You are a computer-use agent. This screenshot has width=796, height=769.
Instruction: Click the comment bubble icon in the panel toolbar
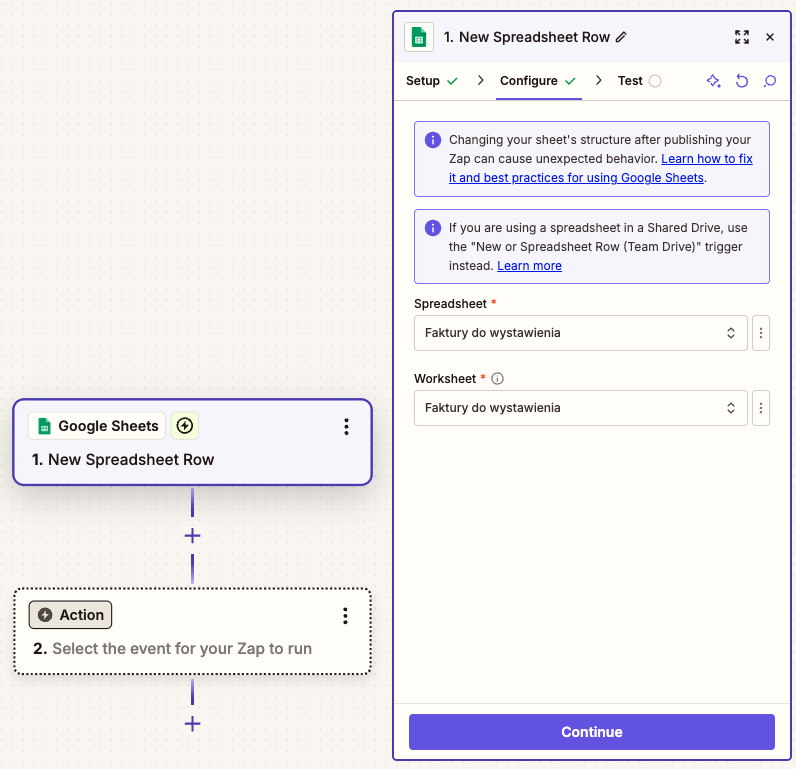coord(770,81)
